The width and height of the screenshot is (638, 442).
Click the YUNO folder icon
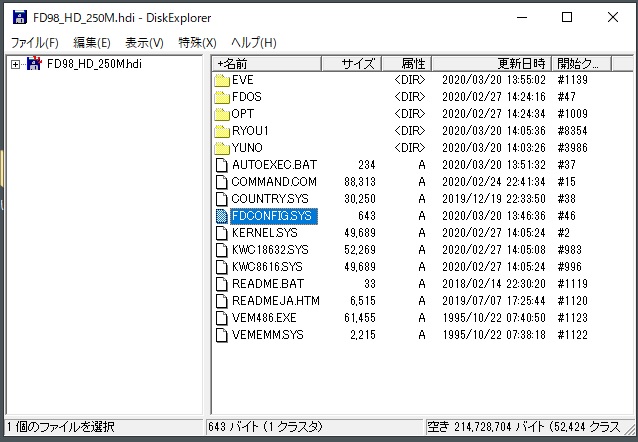pos(222,148)
